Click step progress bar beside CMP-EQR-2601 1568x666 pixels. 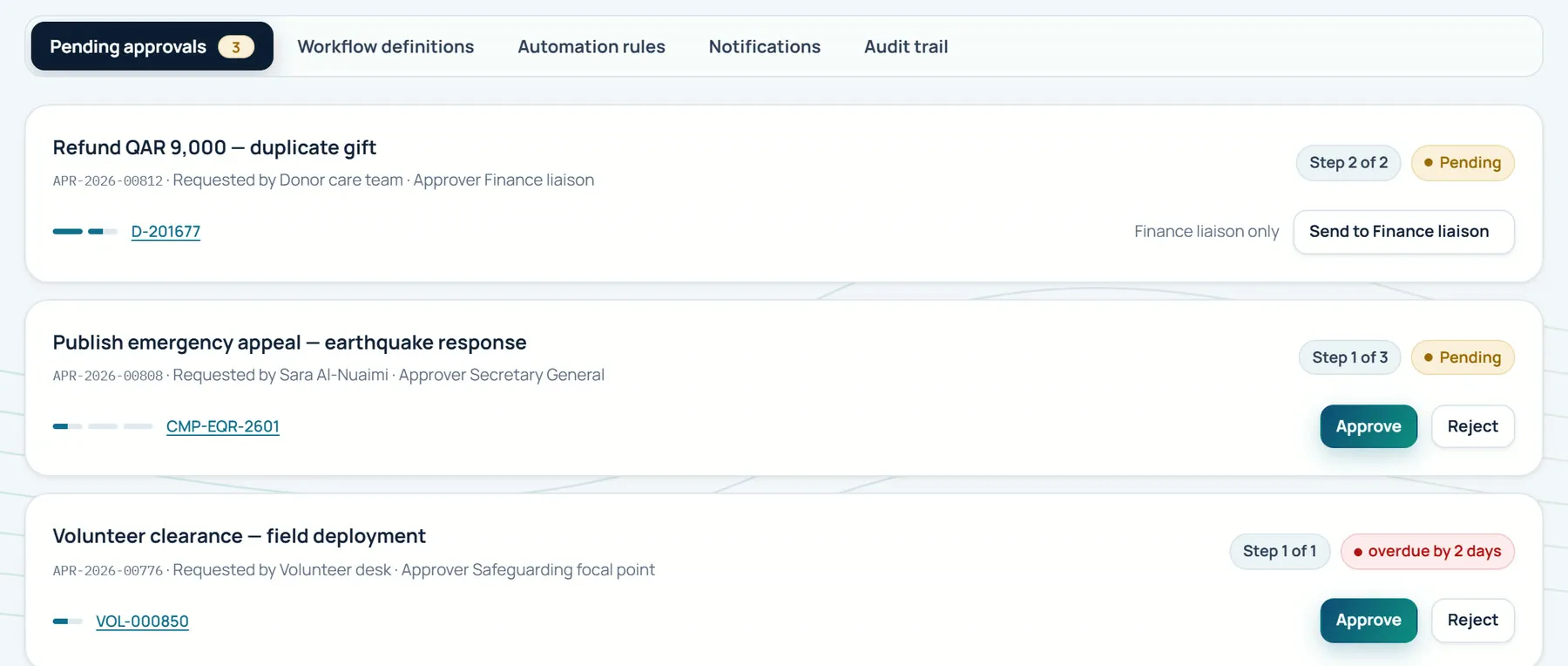click(103, 426)
